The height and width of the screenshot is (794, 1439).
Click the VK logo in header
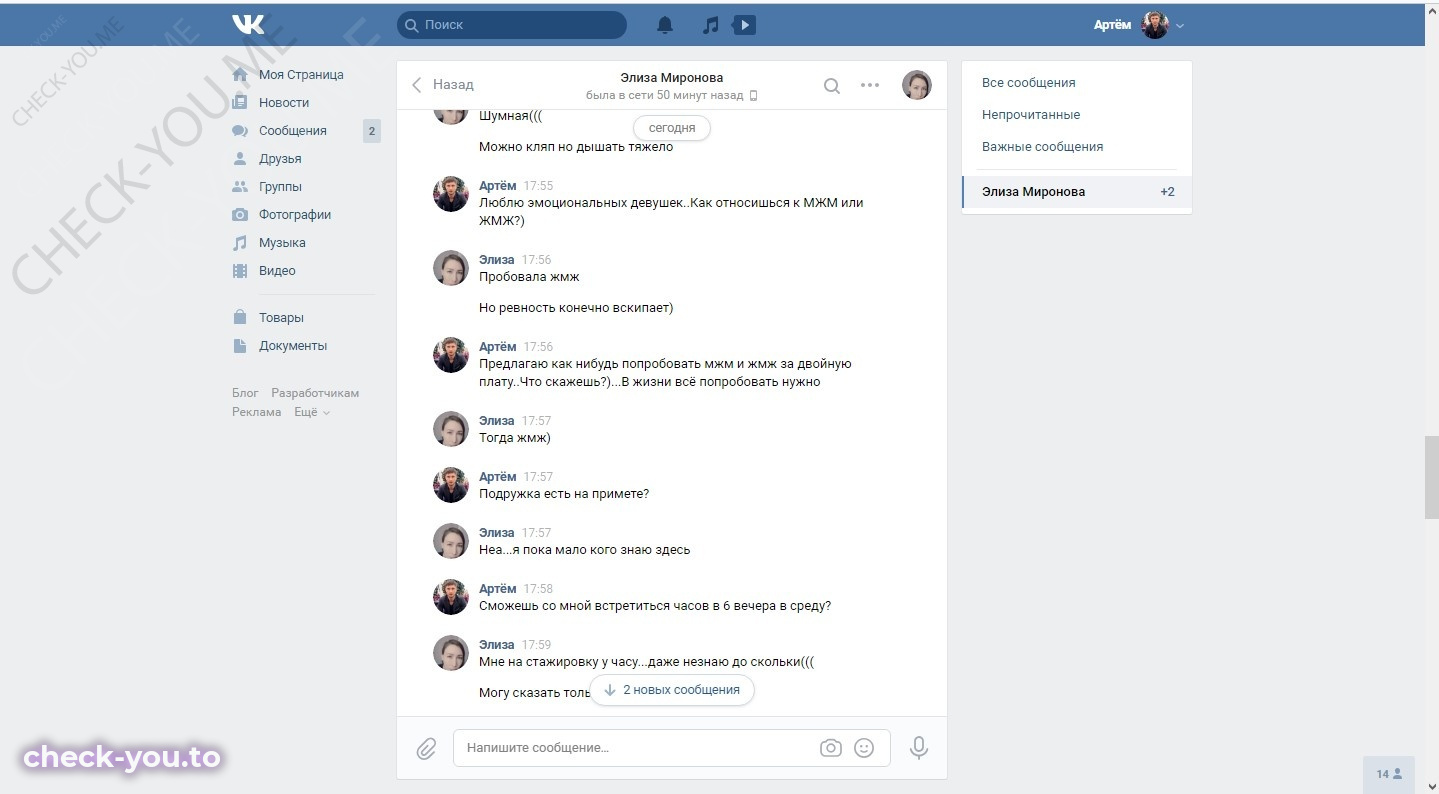point(248,24)
